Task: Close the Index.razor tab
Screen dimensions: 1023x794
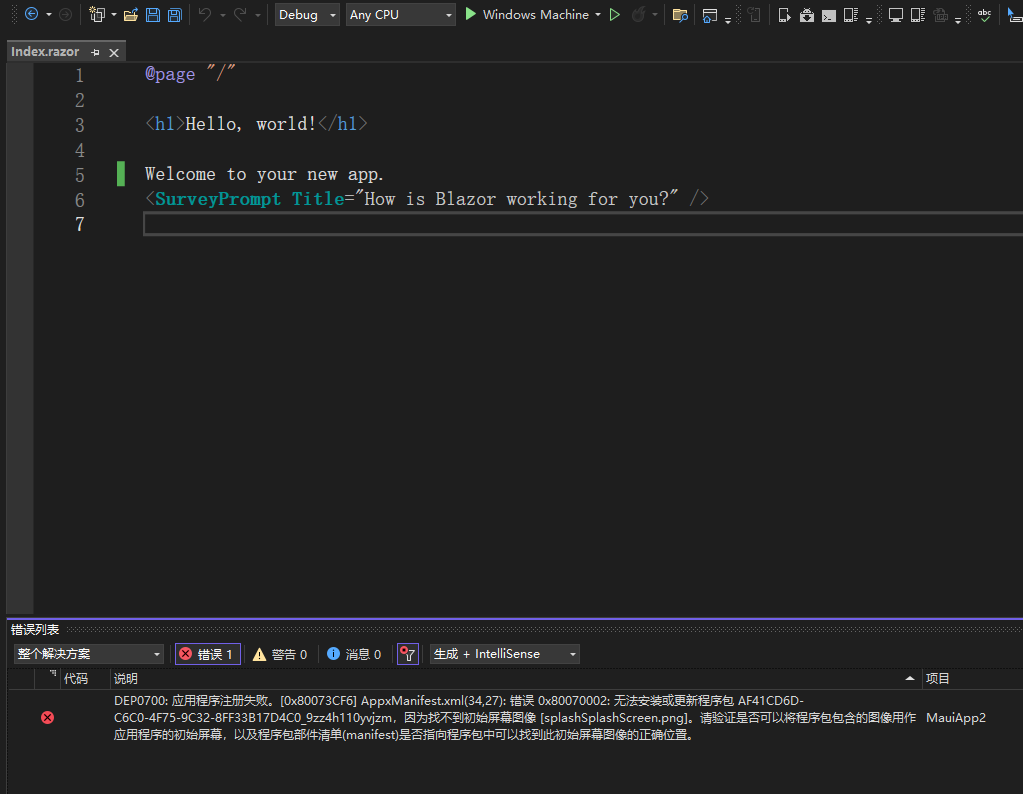Action: (114, 52)
